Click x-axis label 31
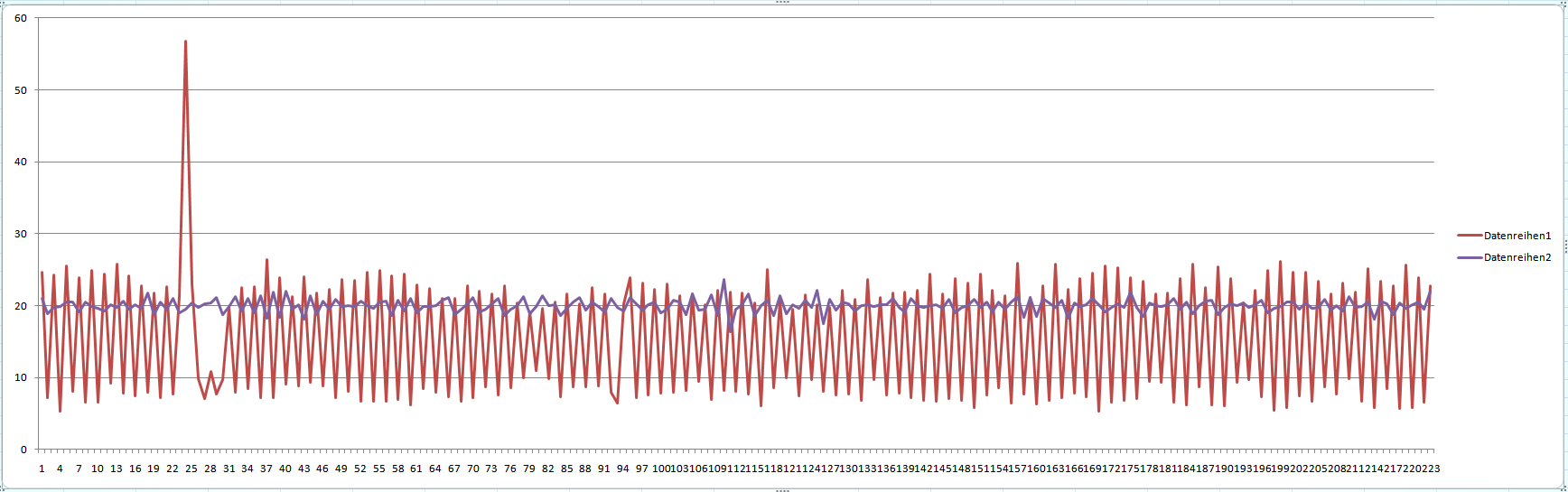Viewport: 1568px width, 492px height. (229, 469)
